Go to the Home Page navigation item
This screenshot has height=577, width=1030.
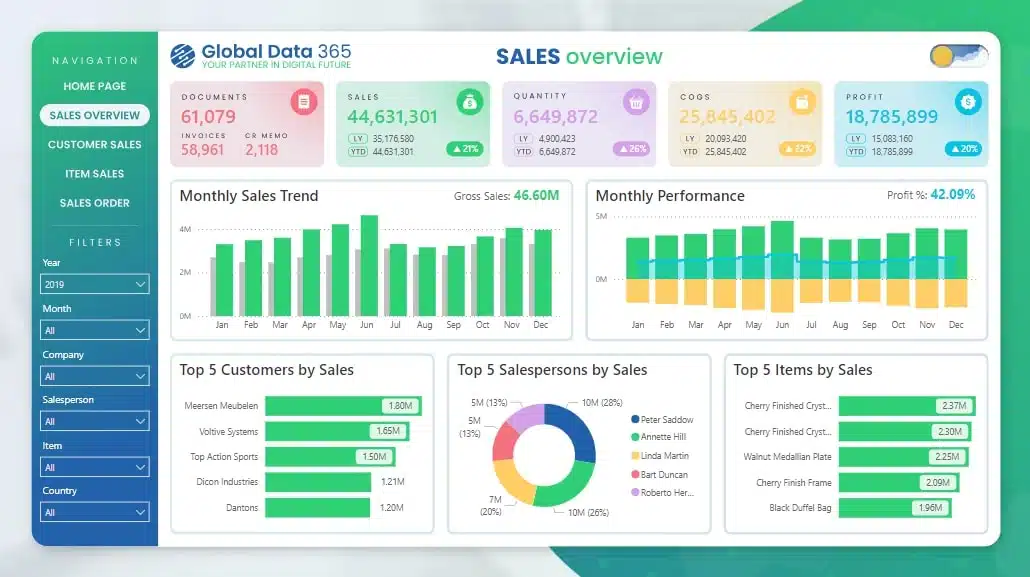coord(95,86)
